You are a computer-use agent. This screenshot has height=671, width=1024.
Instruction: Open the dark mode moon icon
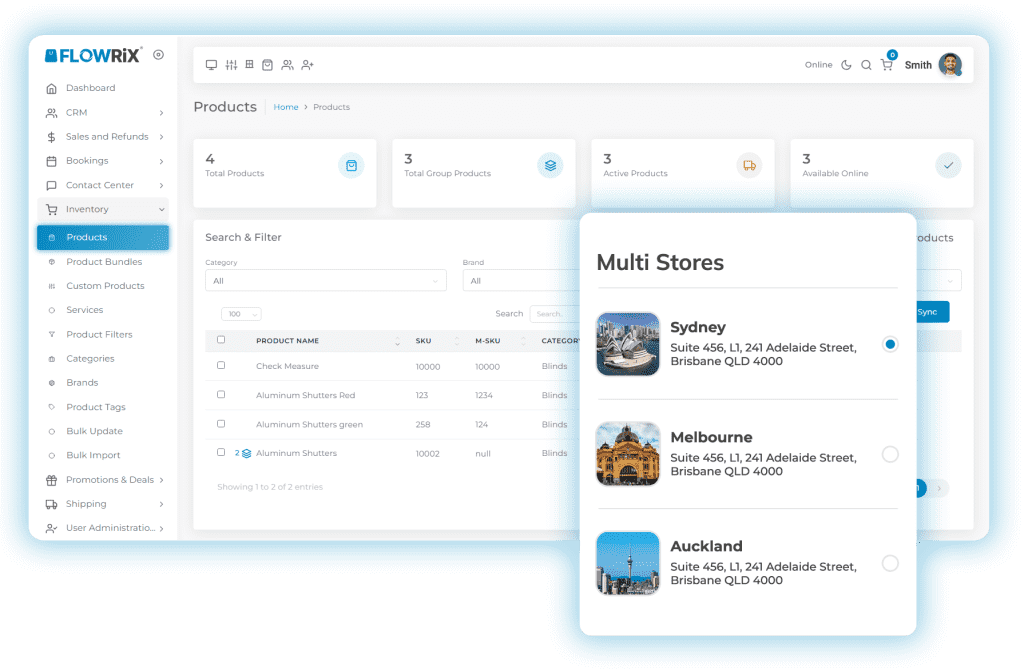point(846,64)
